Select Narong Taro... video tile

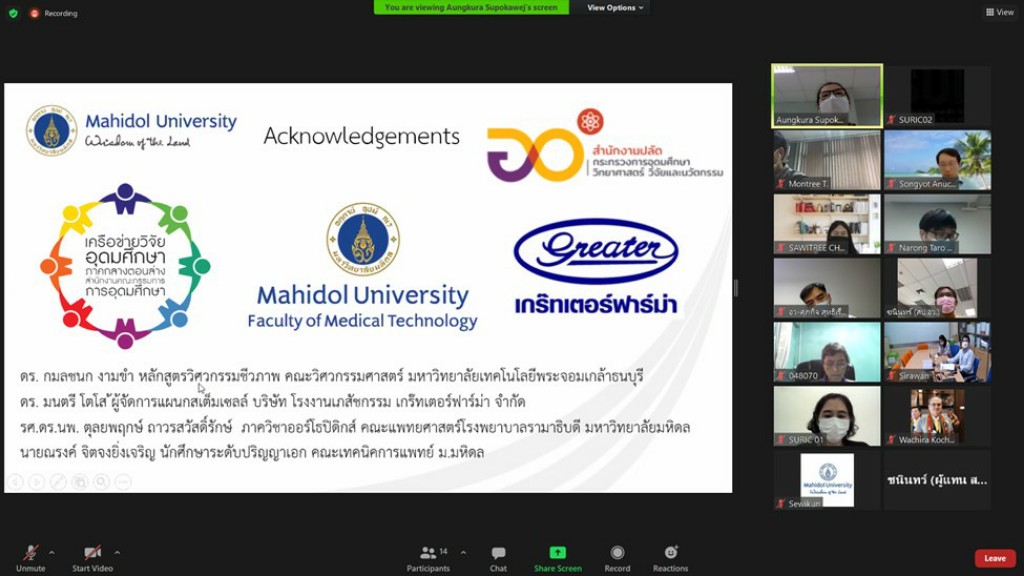[x=937, y=224]
